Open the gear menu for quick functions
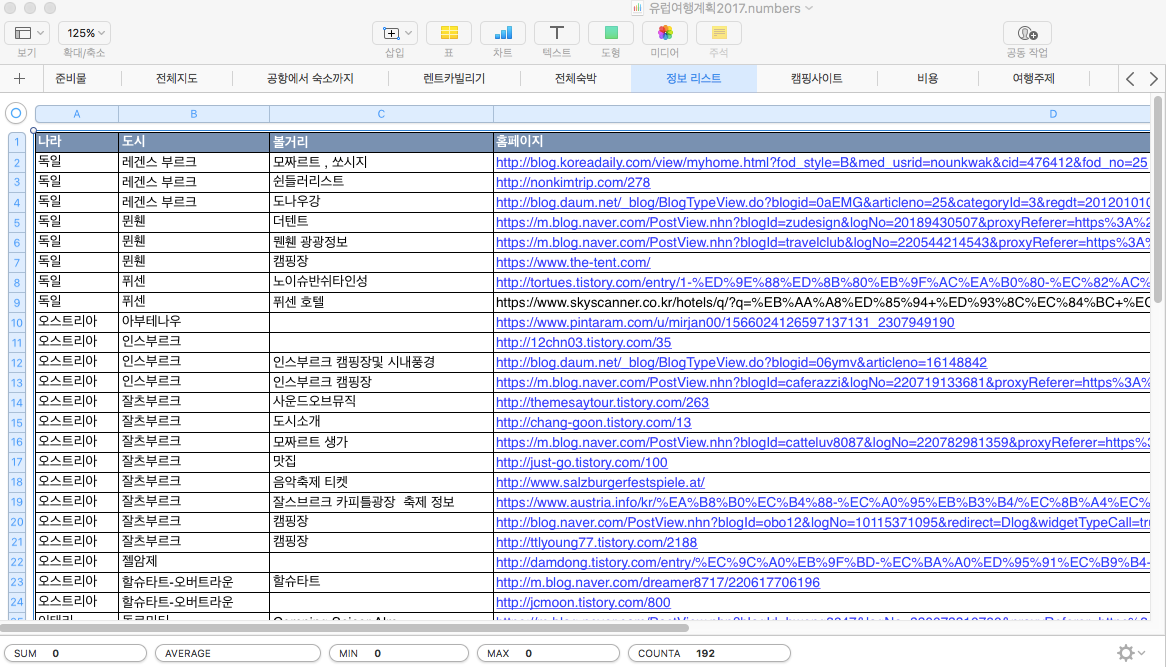The height and width of the screenshot is (667, 1166). pyautogui.click(x=1130, y=653)
